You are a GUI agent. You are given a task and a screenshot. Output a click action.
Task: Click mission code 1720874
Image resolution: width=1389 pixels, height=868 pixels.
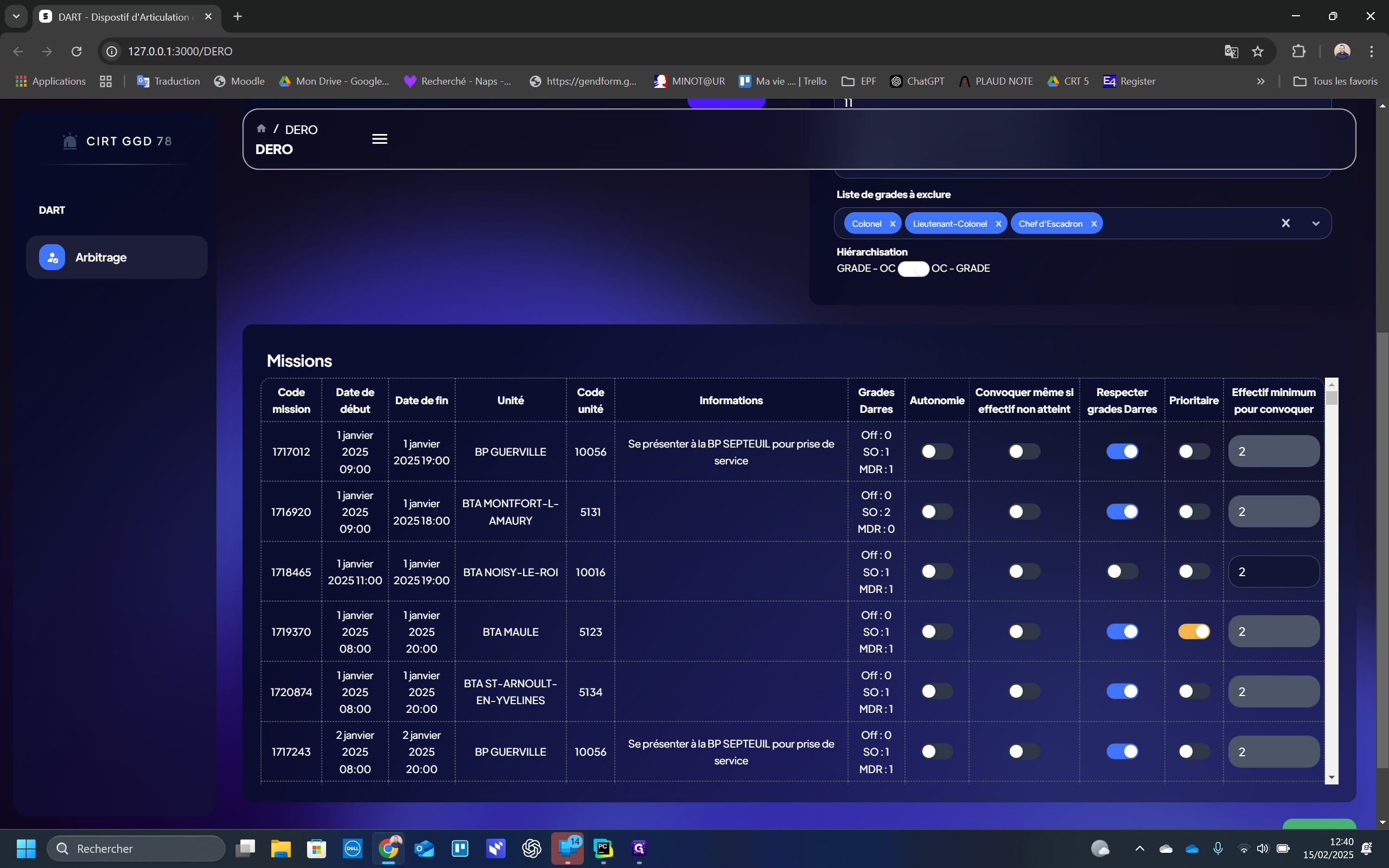(x=291, y=692)
